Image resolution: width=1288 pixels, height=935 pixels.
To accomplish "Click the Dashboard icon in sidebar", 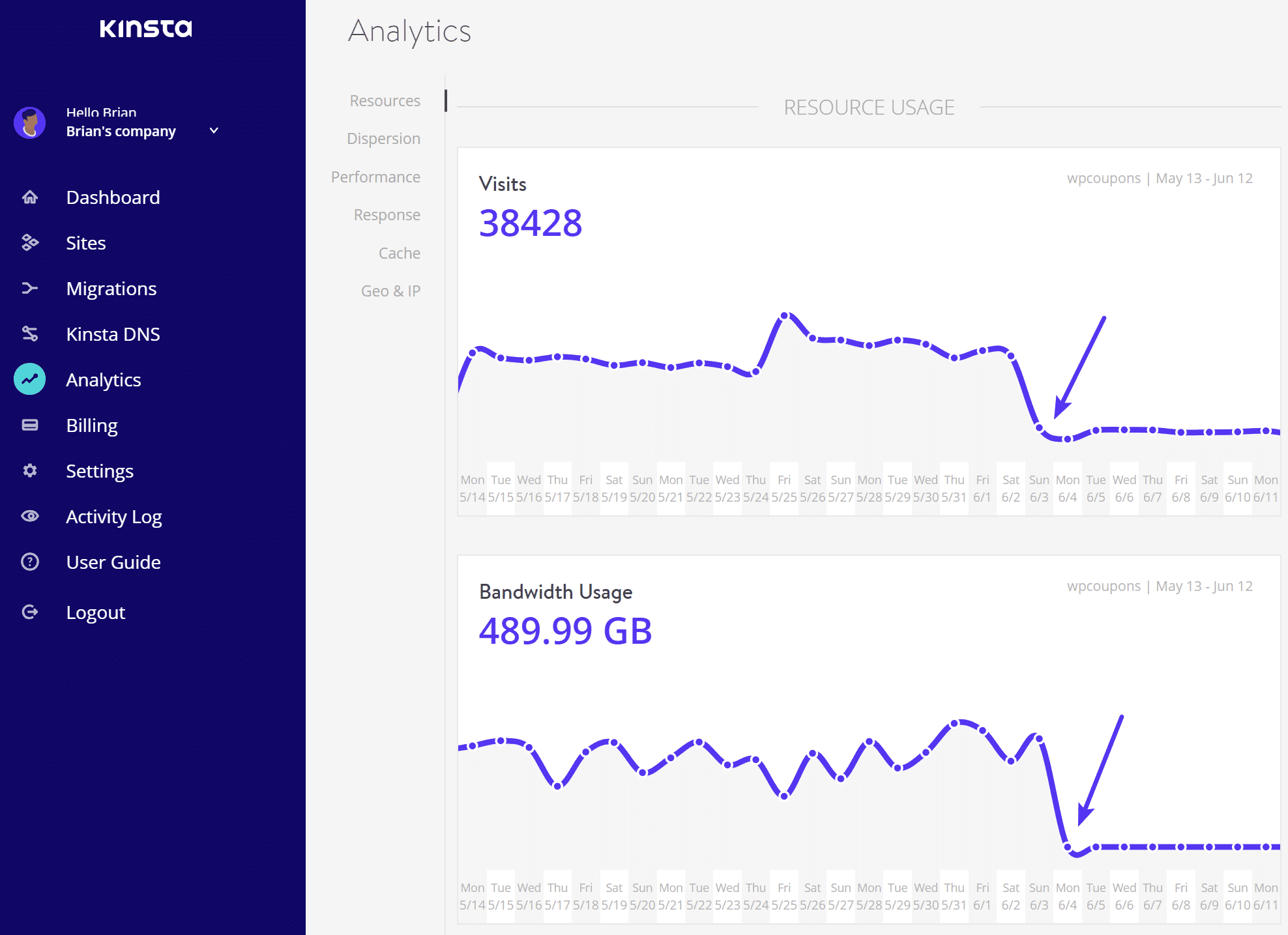I will click(29, 197).
